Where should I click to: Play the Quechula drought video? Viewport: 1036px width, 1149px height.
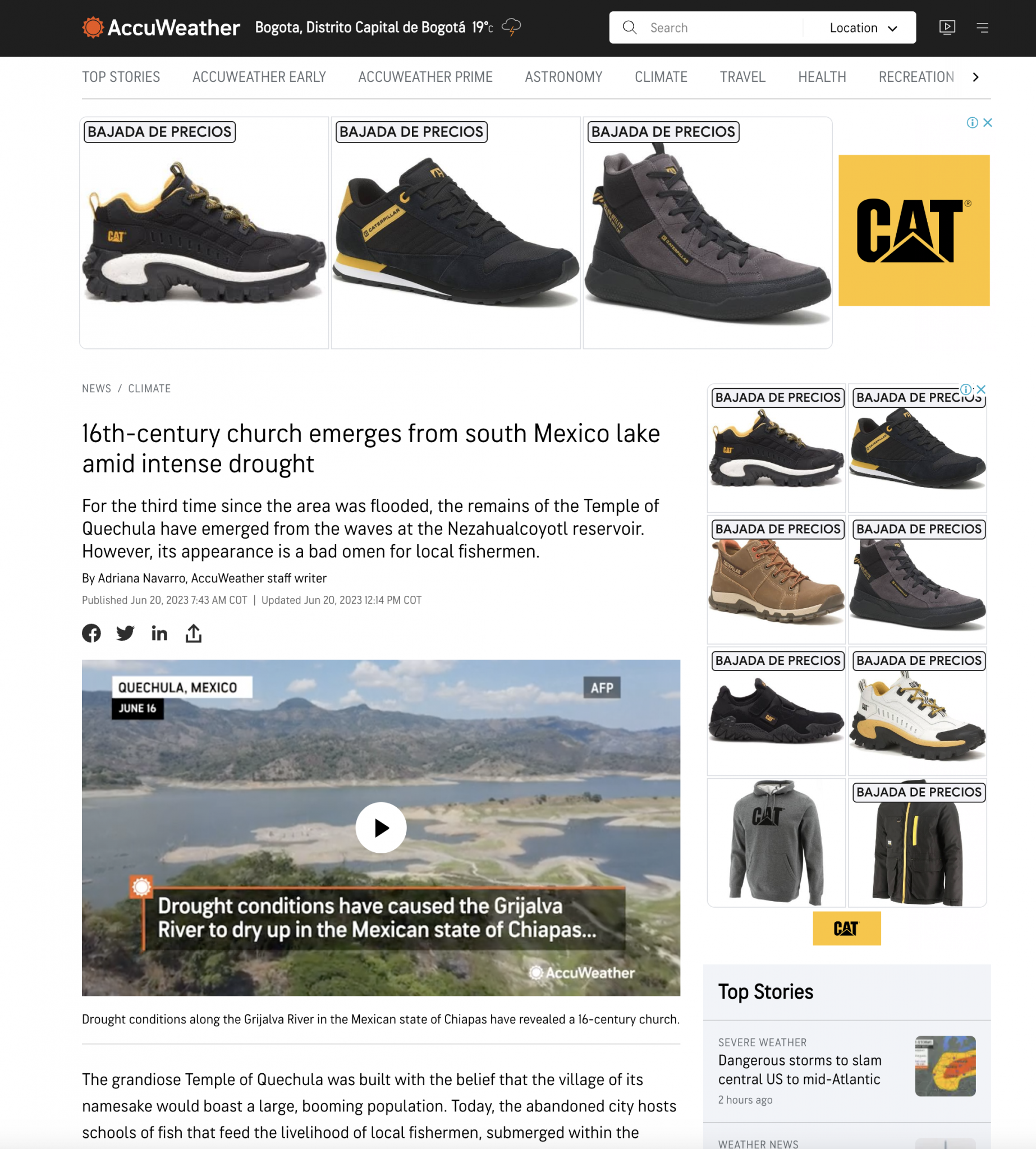[381, 828]
